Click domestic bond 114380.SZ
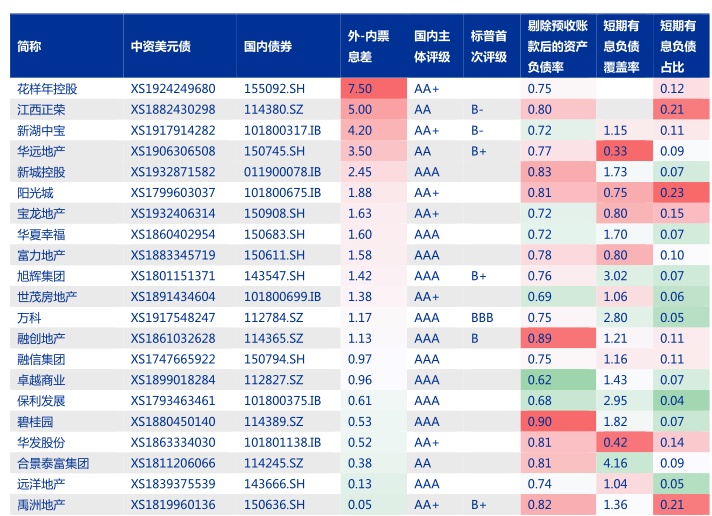This screenshot has width=712, height=516. coord(274,109)
